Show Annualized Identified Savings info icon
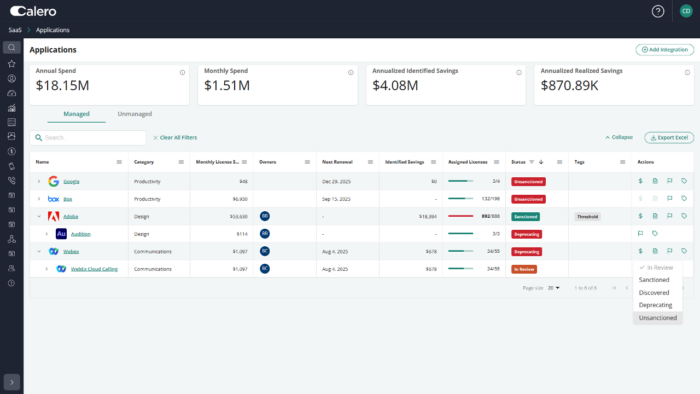 point(519,72)
